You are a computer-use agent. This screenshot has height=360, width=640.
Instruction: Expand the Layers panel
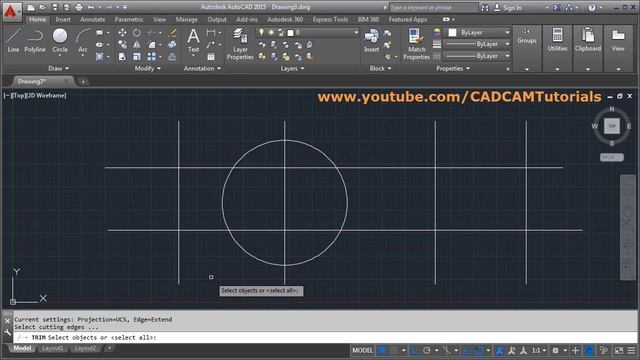point(292,69)
